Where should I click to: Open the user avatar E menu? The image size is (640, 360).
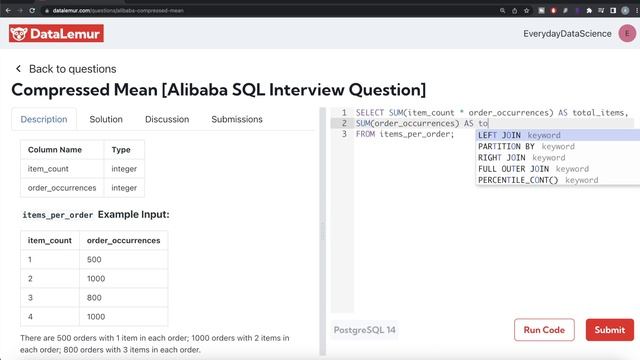click(627, 33)
